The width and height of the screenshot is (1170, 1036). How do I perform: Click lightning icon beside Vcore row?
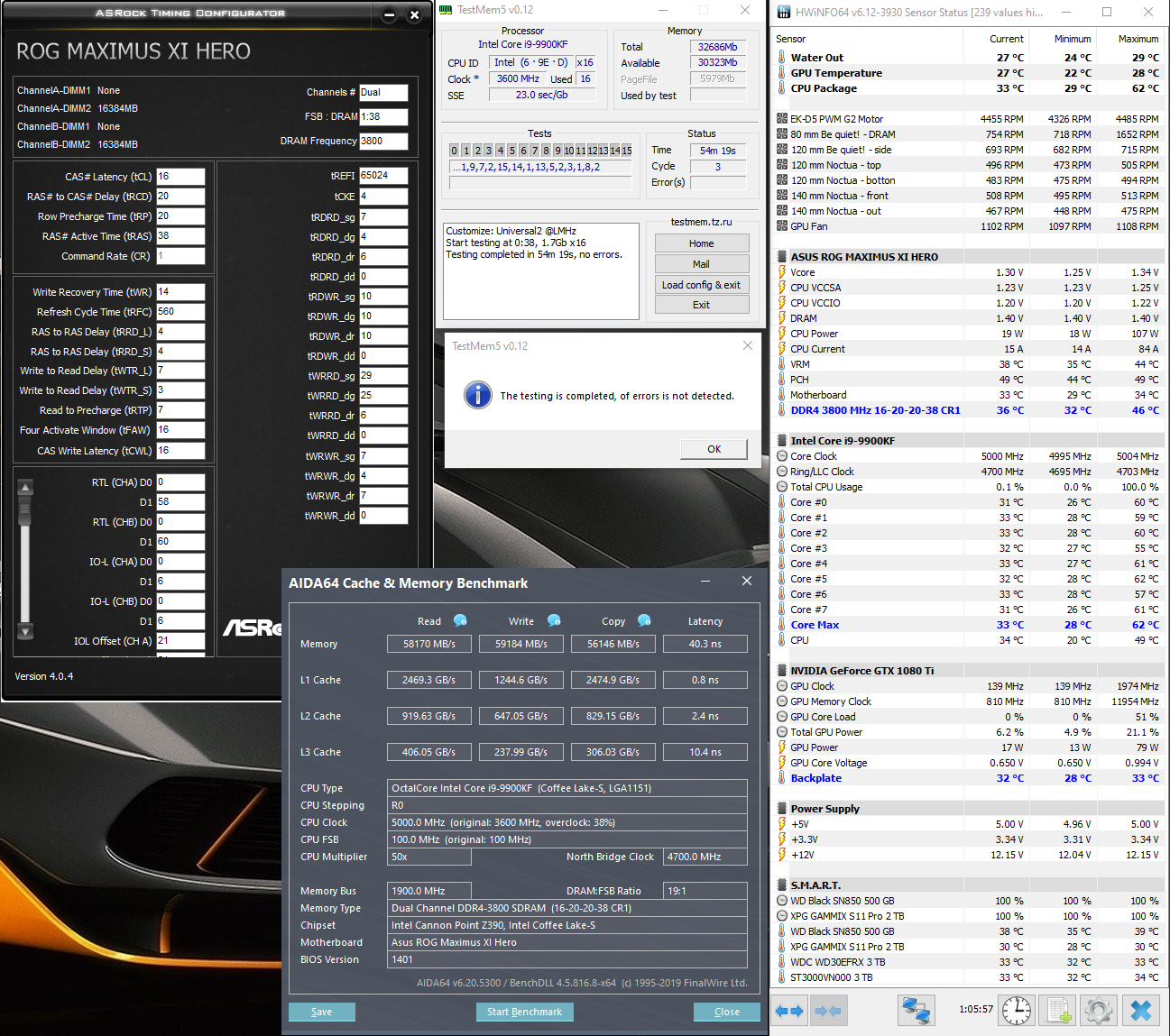tap(782, 272)
